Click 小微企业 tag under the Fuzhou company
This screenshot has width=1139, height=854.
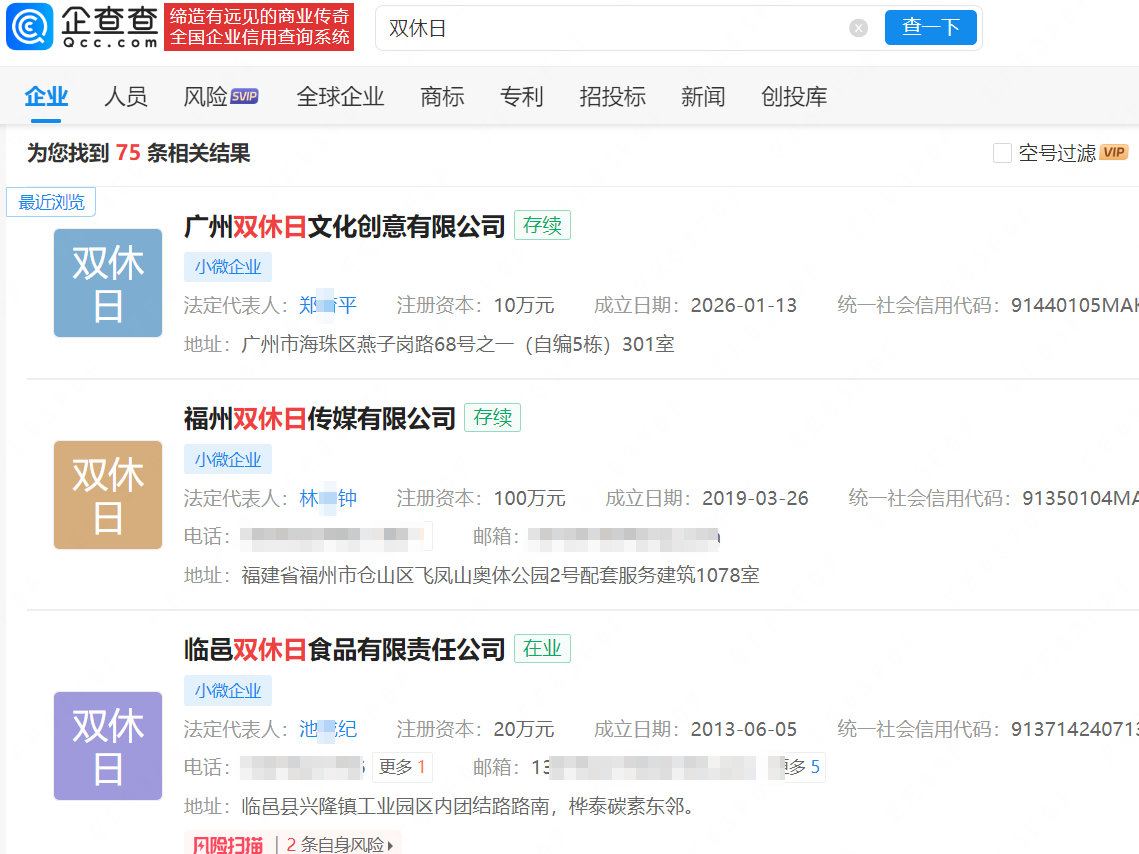227,459
